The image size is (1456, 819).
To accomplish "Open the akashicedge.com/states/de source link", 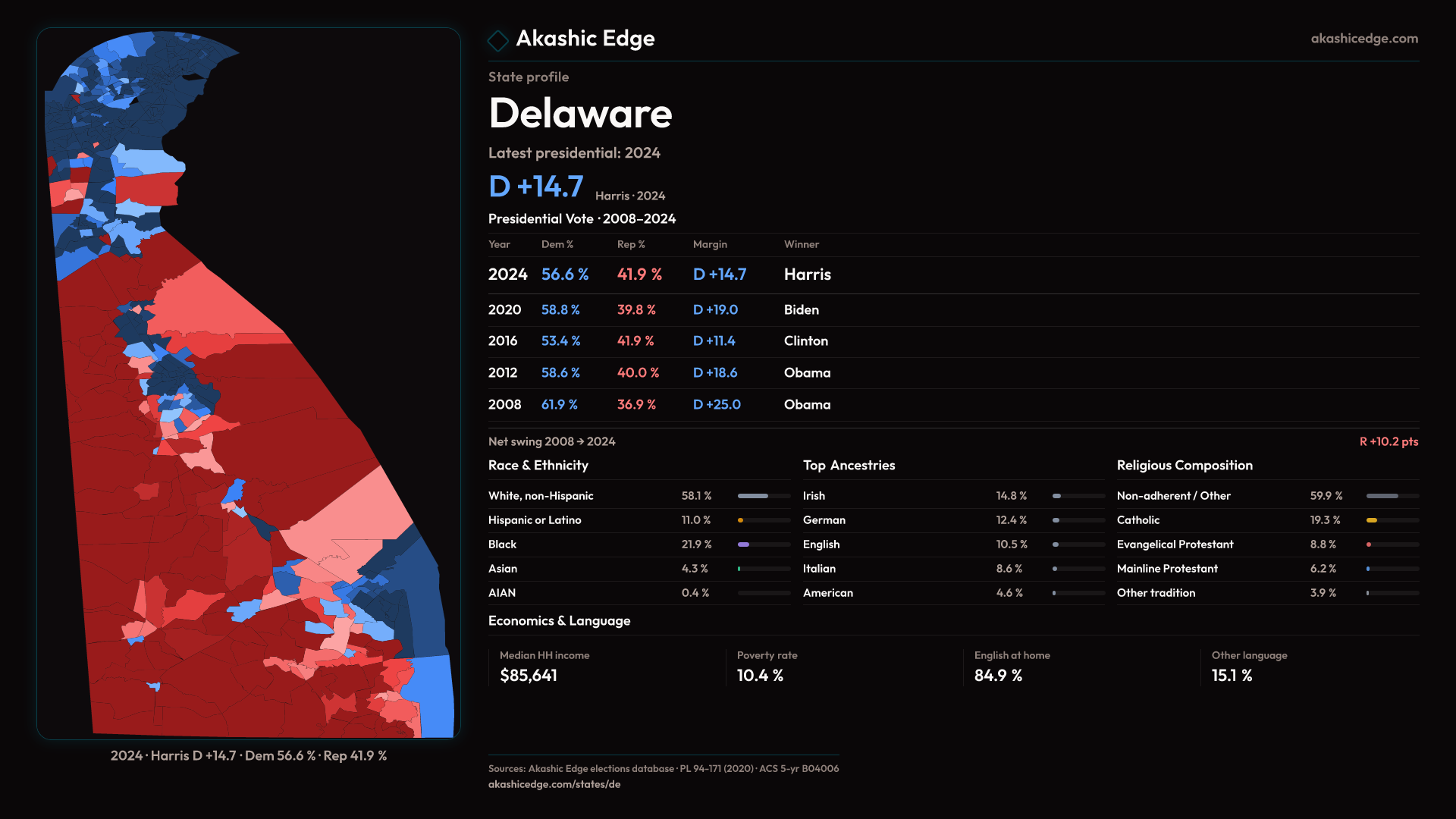I will click(x=554, y=784).
